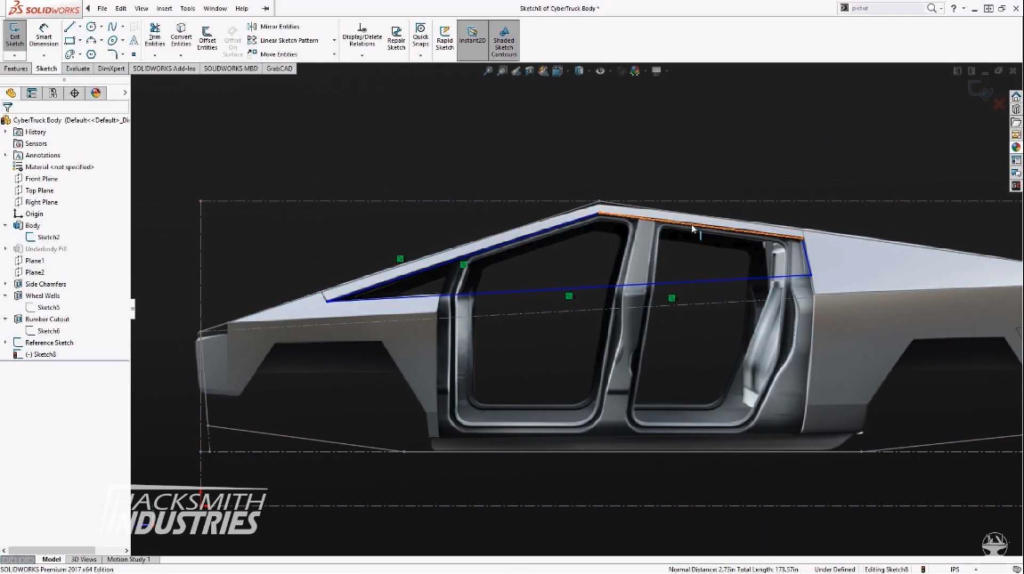Expand the Side Chamfers feature

point(6,284)
